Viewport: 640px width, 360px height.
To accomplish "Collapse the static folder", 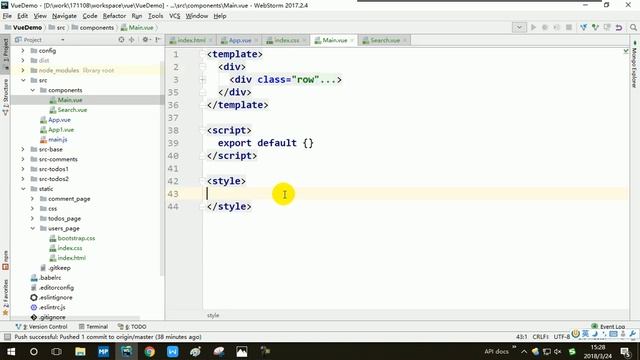I will pyautogui.click(x=23, y=189).
